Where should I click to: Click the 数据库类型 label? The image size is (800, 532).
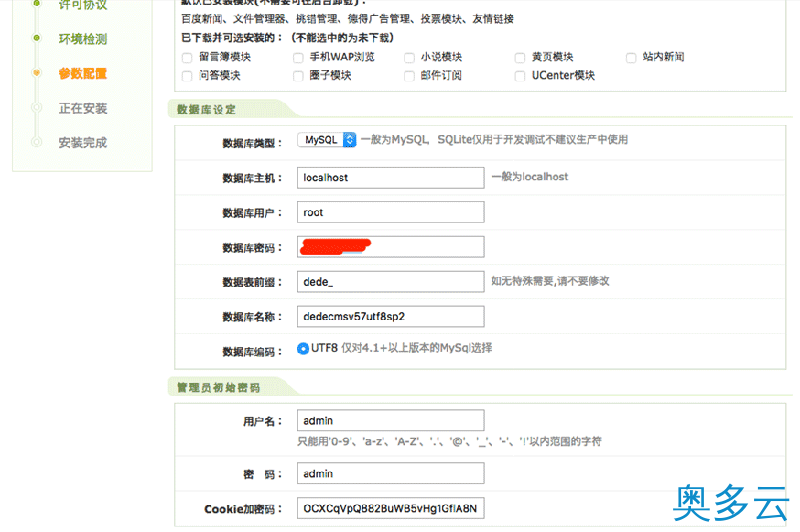click(x=253, y=143)
